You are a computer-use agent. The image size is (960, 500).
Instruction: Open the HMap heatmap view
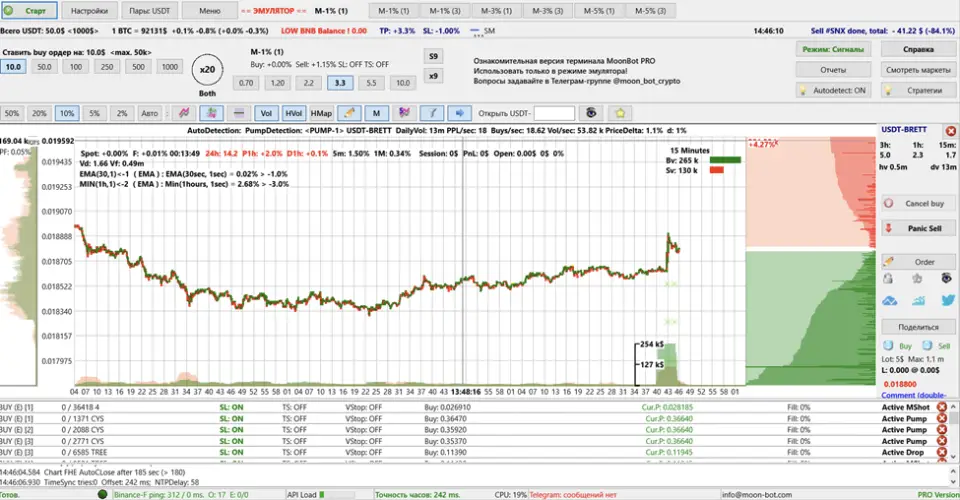pyautogui.click(x=321, y=113)
